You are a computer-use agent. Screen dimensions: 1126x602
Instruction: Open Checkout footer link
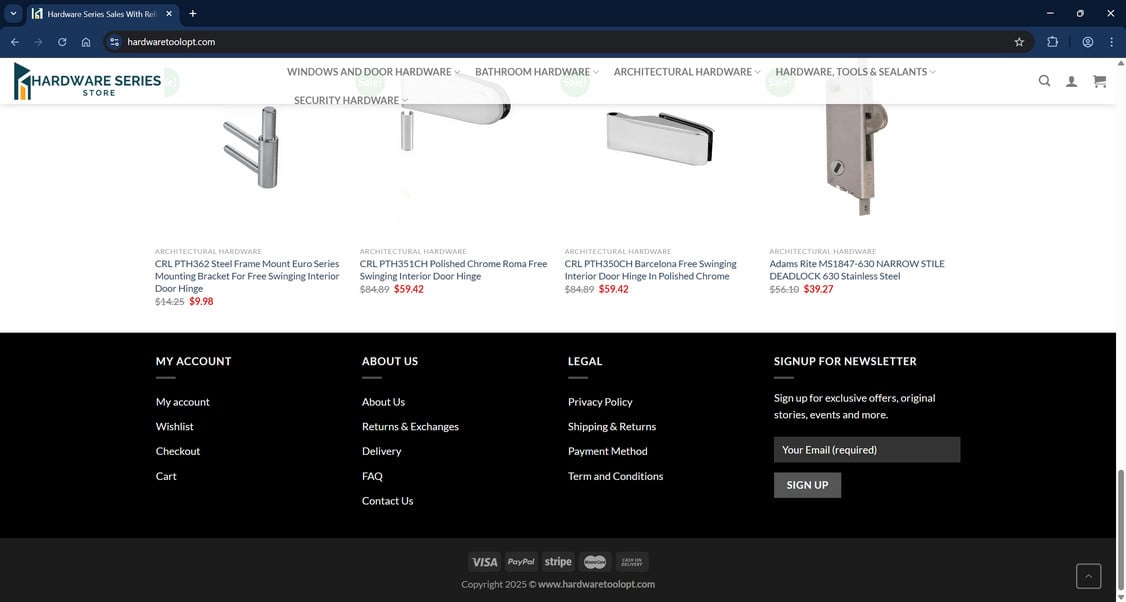point(178,451)
